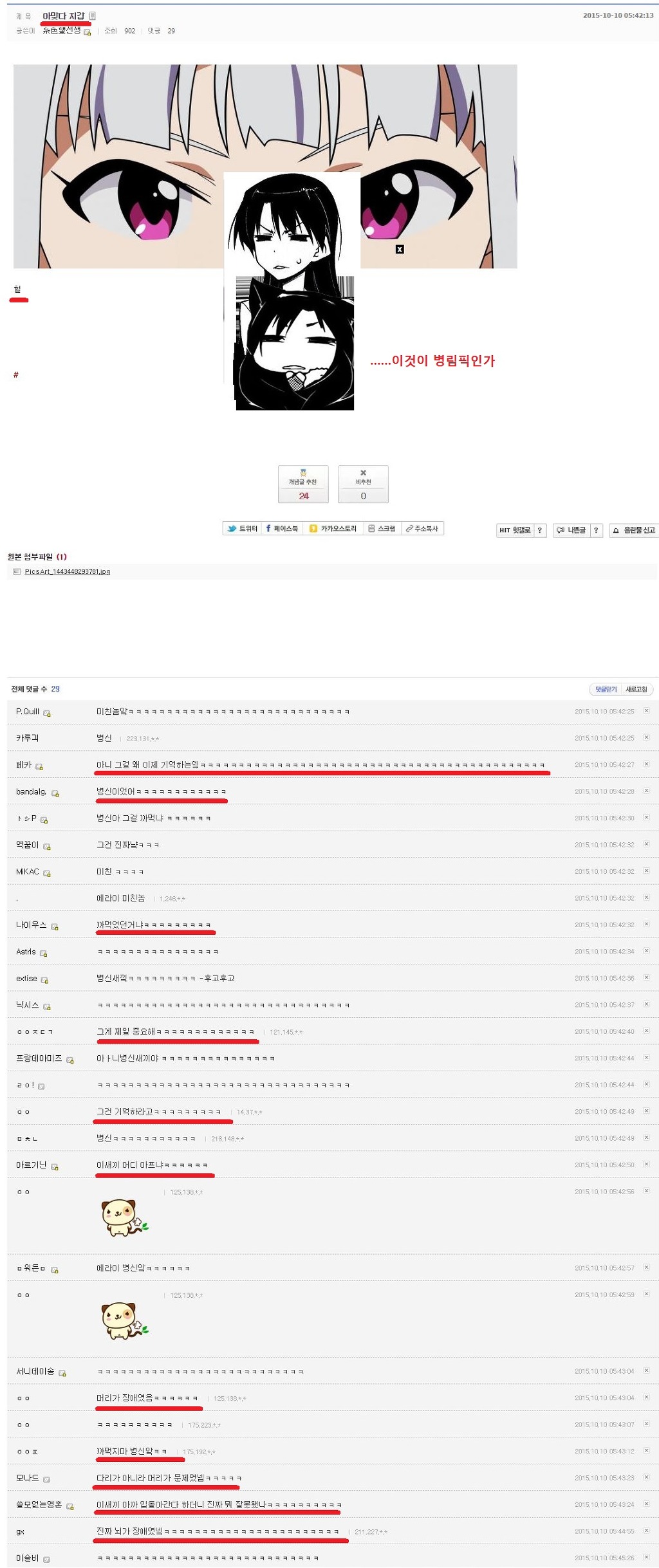Open 서니데이송's gallog icon
This screenshot has height=1568, width=659.
click(x=62, y=1373)
